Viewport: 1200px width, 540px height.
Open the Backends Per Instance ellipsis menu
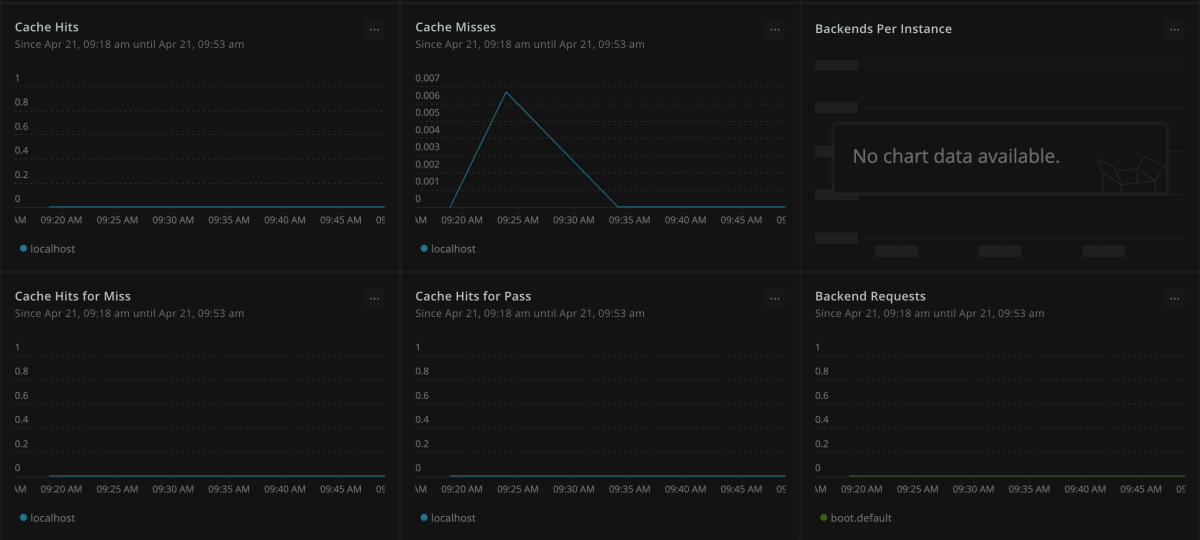click(1174, 29)
